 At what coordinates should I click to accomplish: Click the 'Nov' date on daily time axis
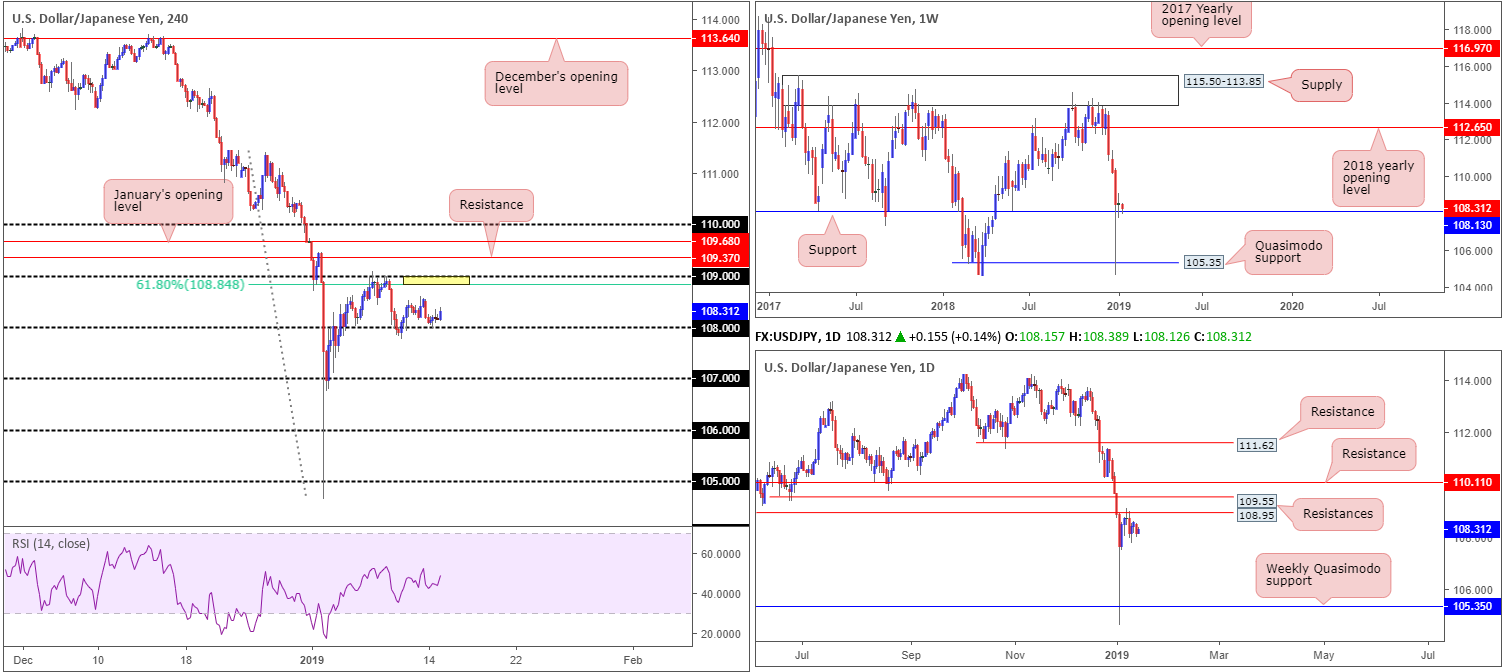click(x=1014, y=654)
